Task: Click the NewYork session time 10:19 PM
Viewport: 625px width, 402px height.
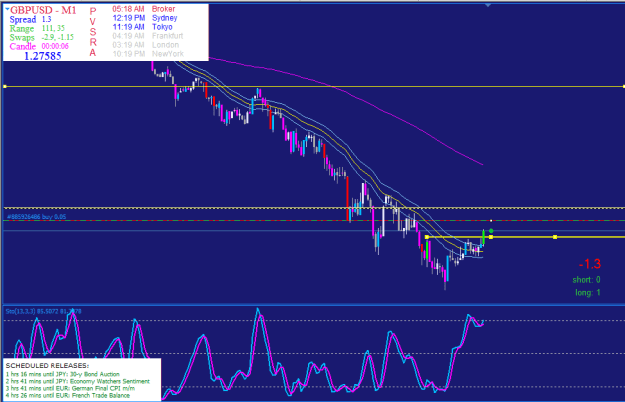Action: pyautogui.click(x=128, y=54)
